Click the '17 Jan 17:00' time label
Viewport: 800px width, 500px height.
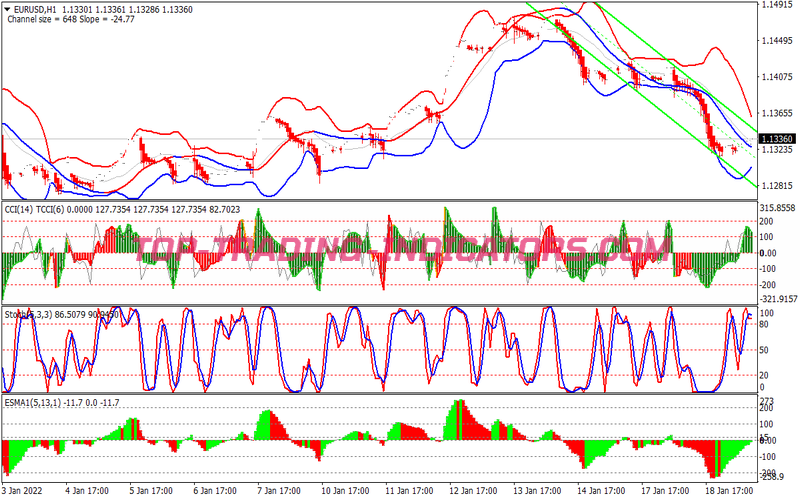(x=665, y=491)
